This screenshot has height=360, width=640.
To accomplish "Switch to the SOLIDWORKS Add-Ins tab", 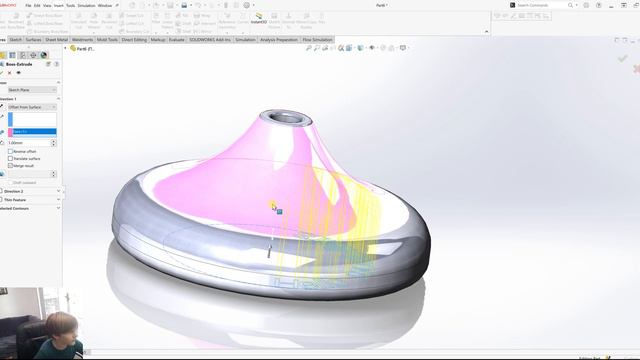I will point(210,40).
